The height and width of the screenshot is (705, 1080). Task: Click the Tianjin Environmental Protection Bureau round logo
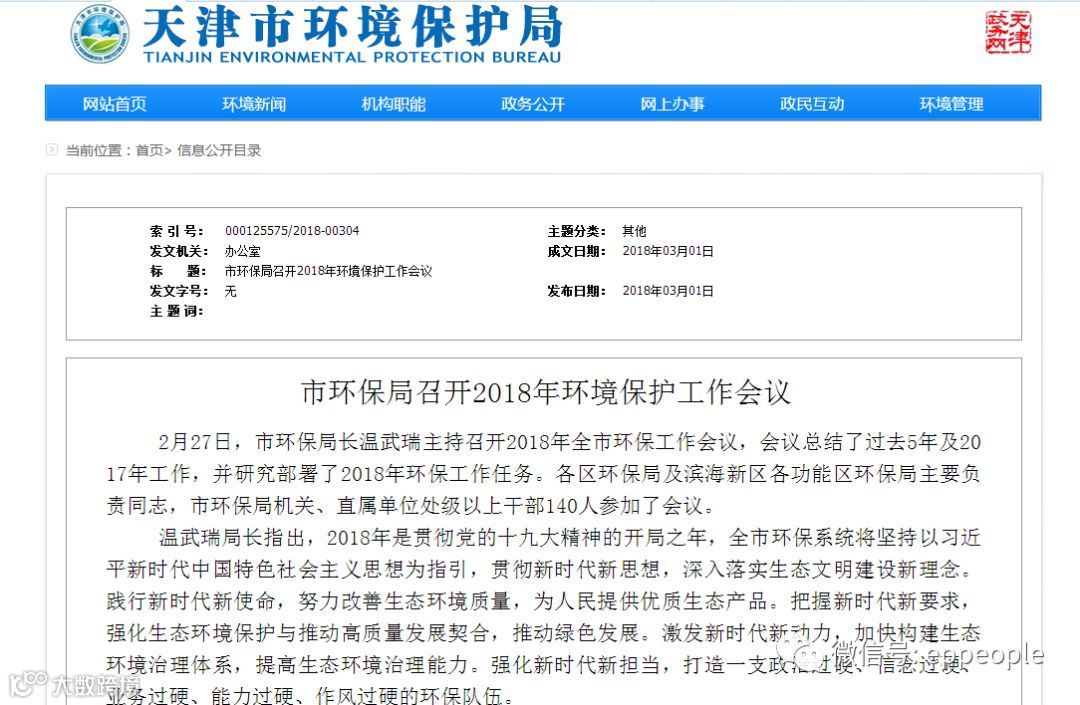101,34
